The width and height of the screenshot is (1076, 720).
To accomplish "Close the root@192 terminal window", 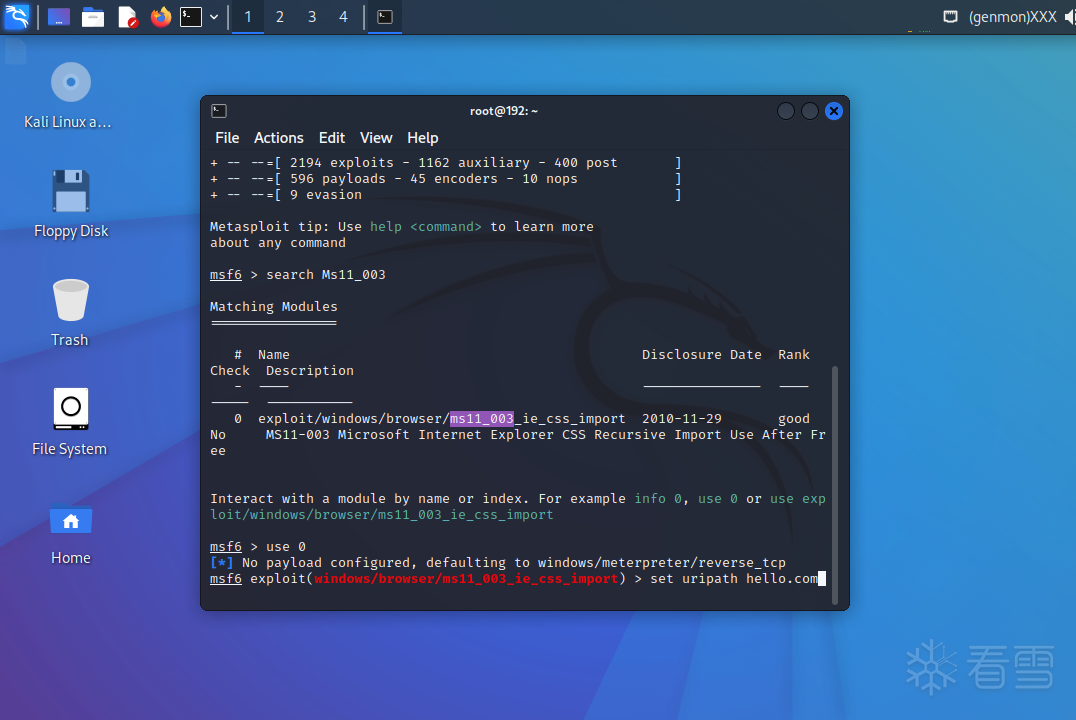I will 834,111.
